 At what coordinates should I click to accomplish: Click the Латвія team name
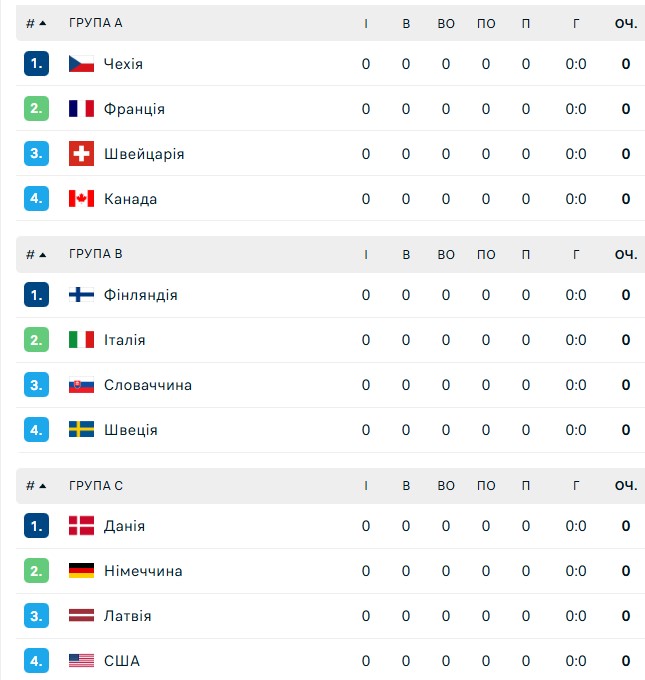point(128,616)
